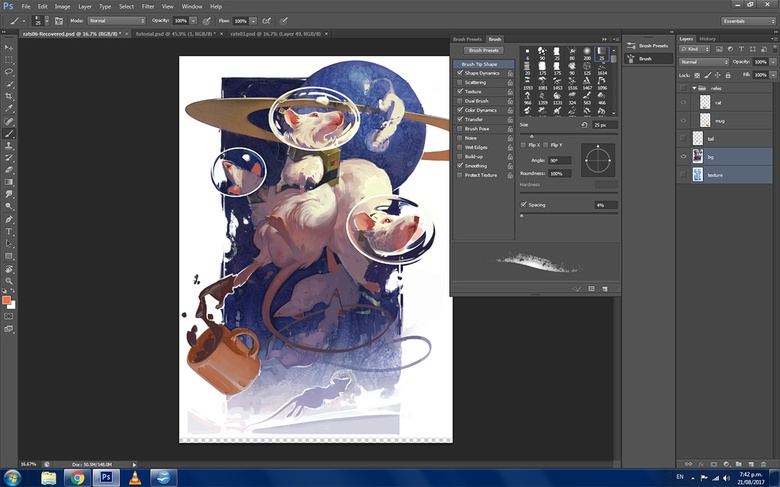The height and width of the screenshot is (487, 780).
Task: Enable the Scattering checkbox
Action: point(460,82)
